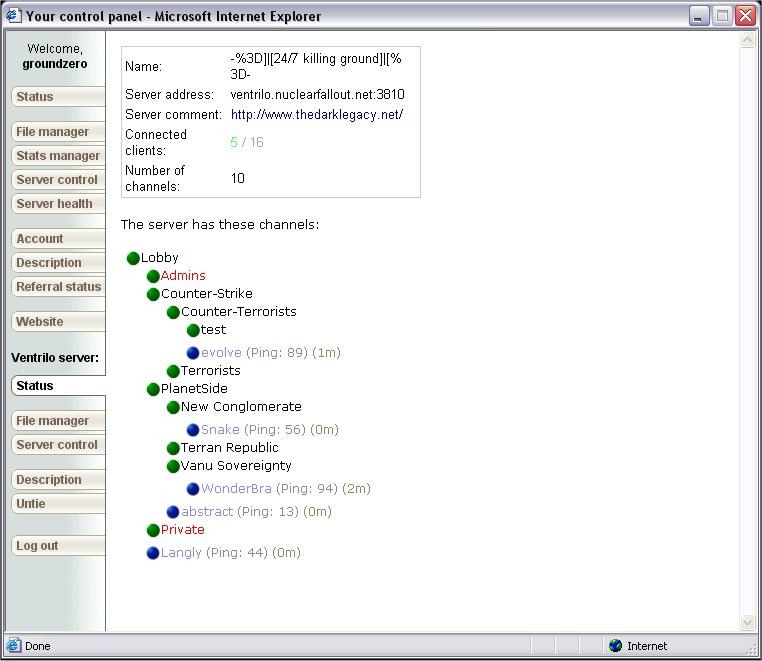The height and width of the screenshot is (661, 762).
Task: Open the Server health page
Action: pos(58,204)
